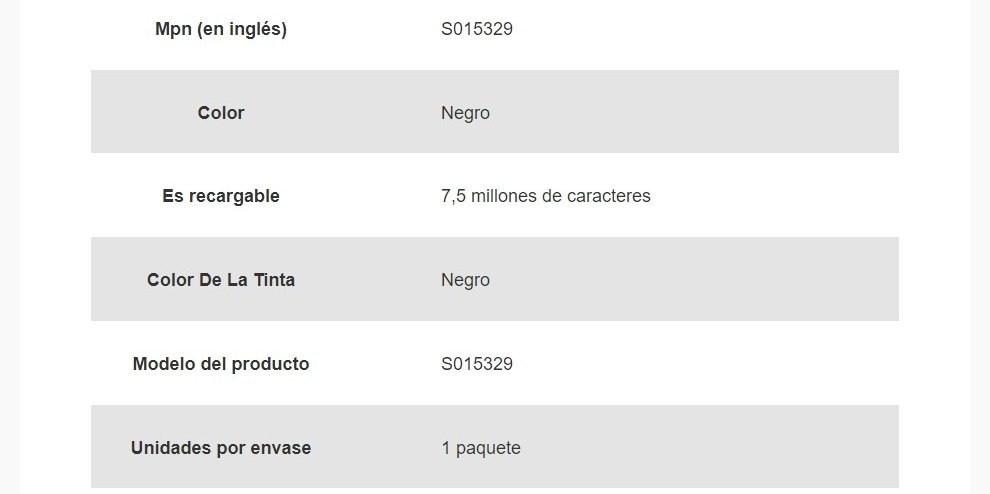Click the word "Tinta" in the label
990x494 pixels.
pyautogui.click(x=274, y=280)
